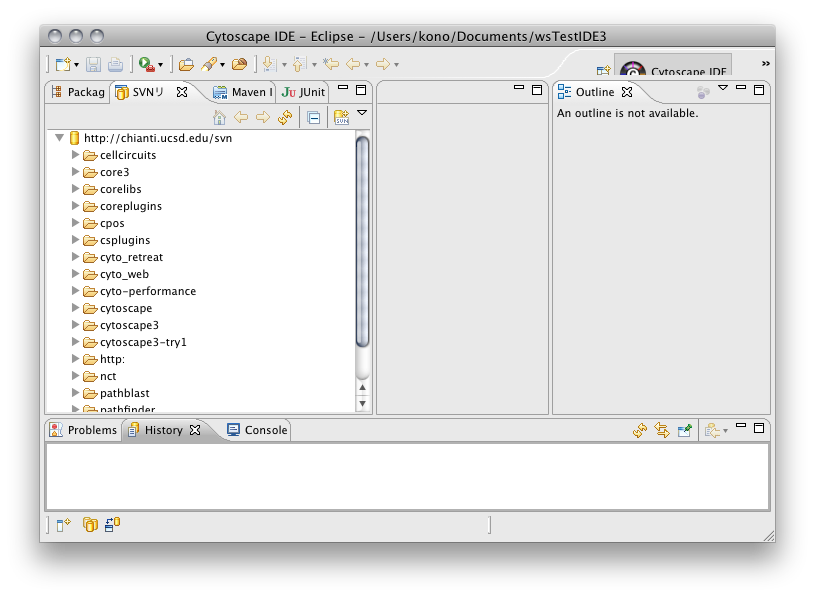Click the Print icon in toolbar
The width and height of the screenshot is (815, 597).
click(x=115, y=64)
